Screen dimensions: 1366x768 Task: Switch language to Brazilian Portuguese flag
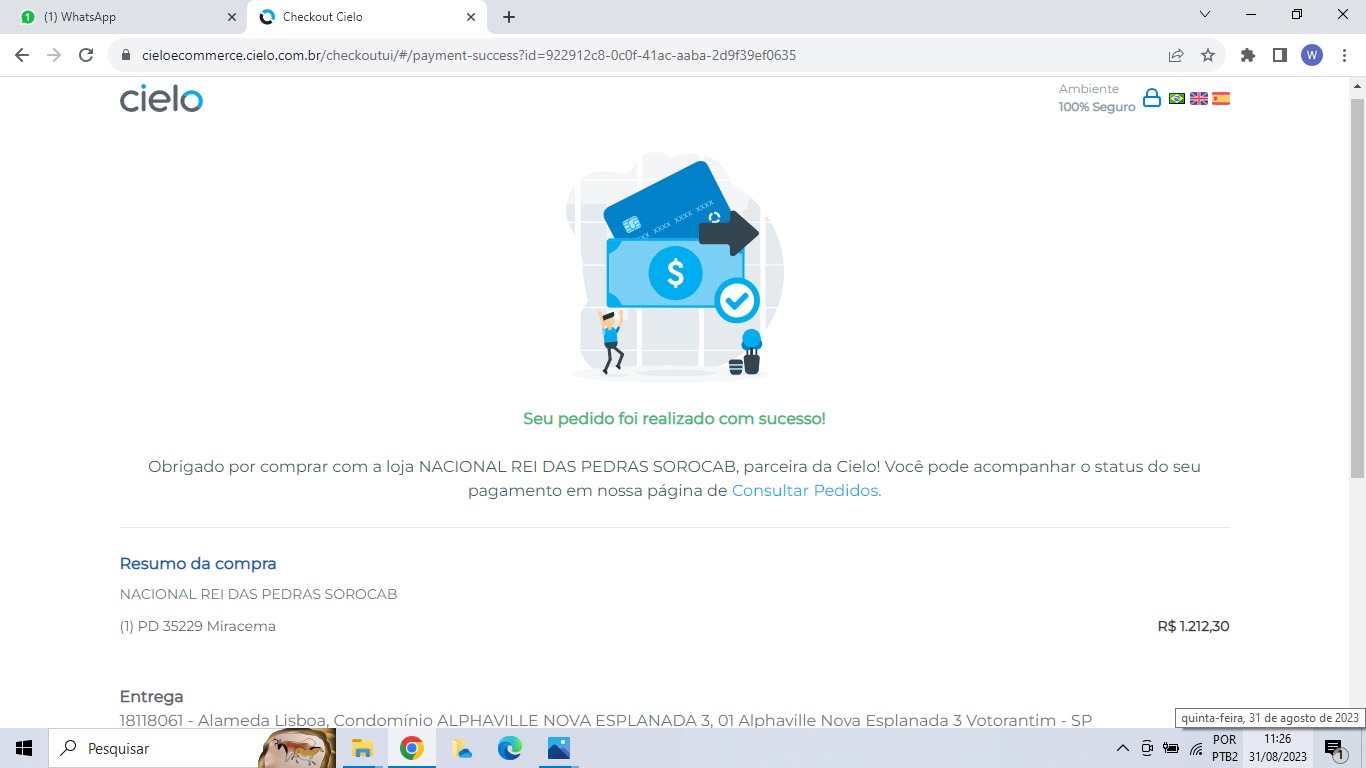pyautogui.click(x=1177, y=98)
